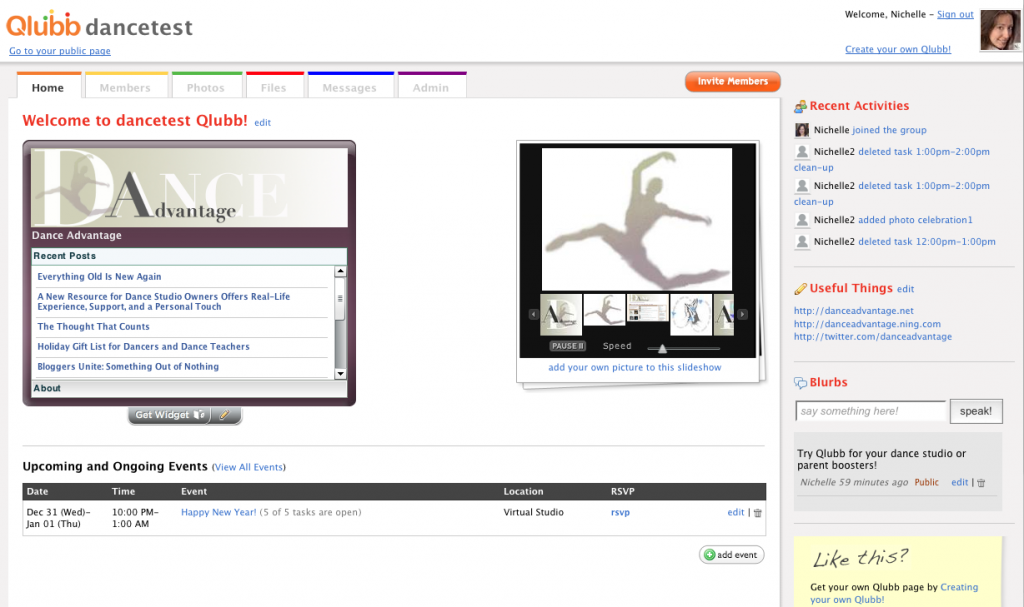Viewport: 1024px width, 607px height.
Task: Click Nichelle2 avatar next to added photo celebration1
Action: 802,220
